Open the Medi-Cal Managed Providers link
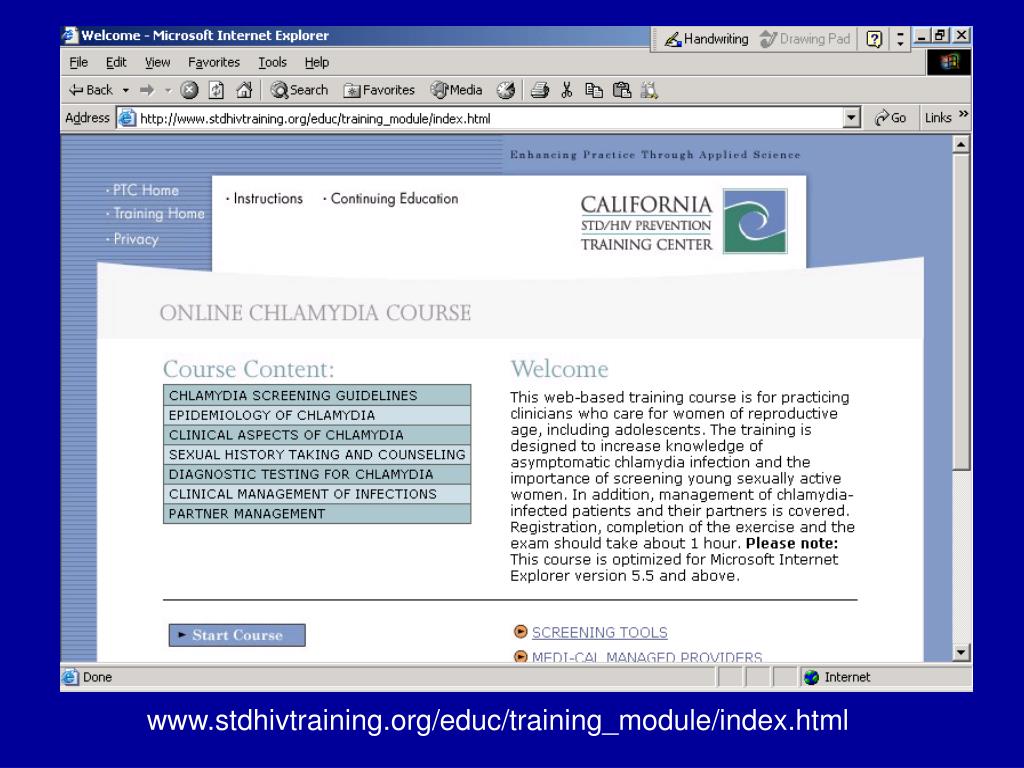 pyautogui.click(x=647, y=656)
